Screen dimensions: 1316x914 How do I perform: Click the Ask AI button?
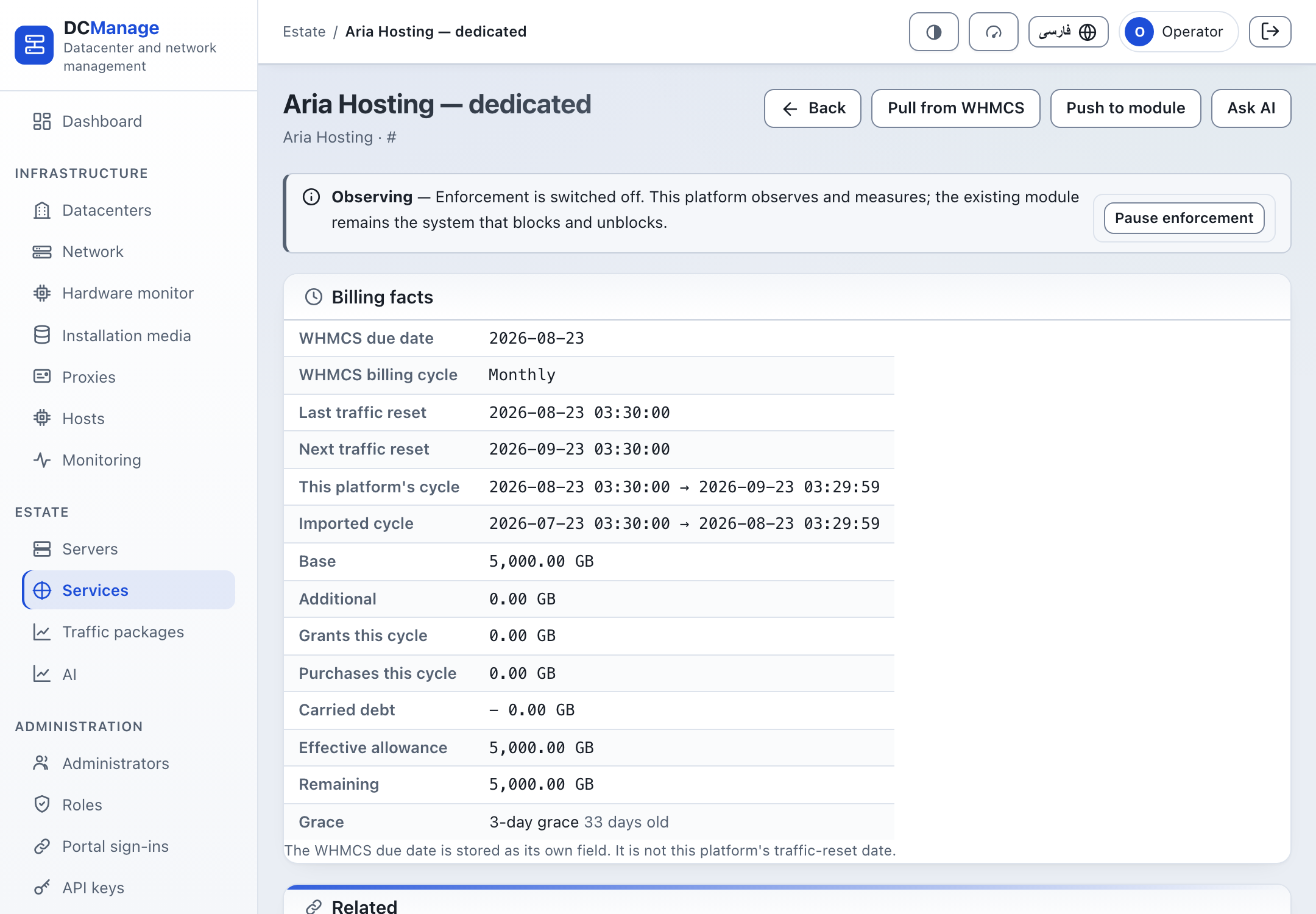[x=1251, y=108]
